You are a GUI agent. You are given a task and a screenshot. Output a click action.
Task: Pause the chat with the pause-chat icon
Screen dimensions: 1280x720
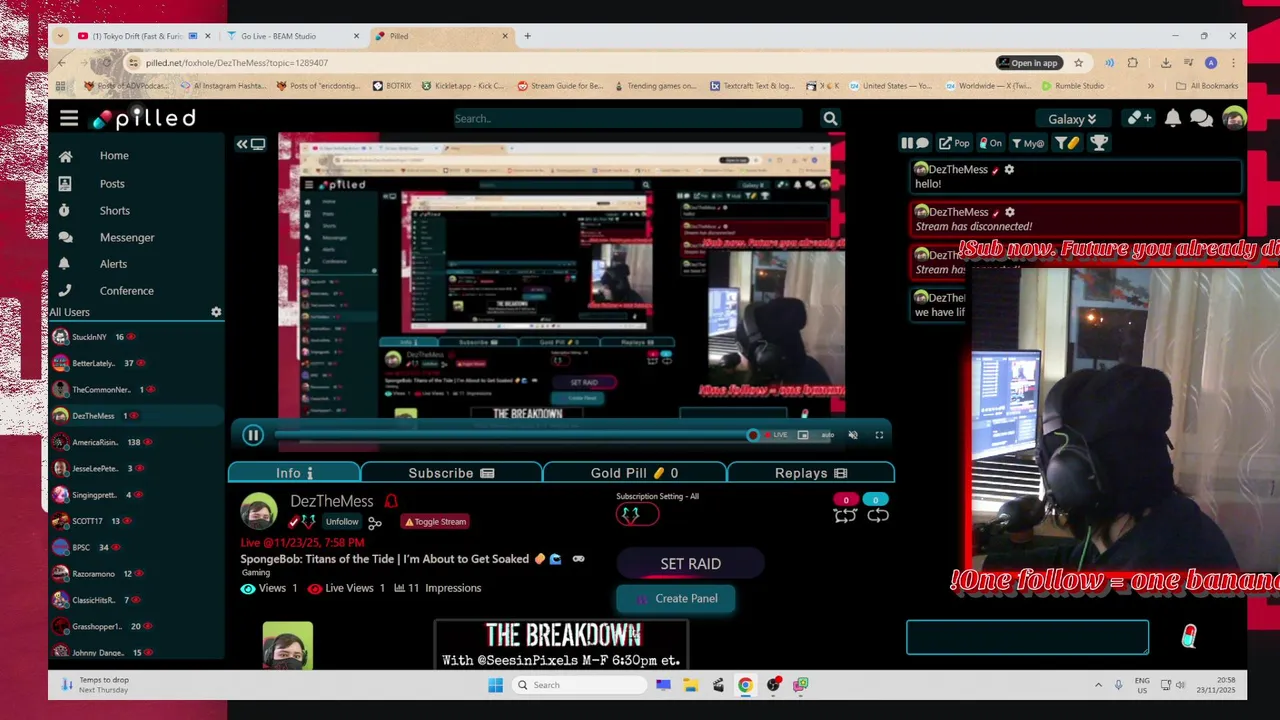[x=914, y=143]
